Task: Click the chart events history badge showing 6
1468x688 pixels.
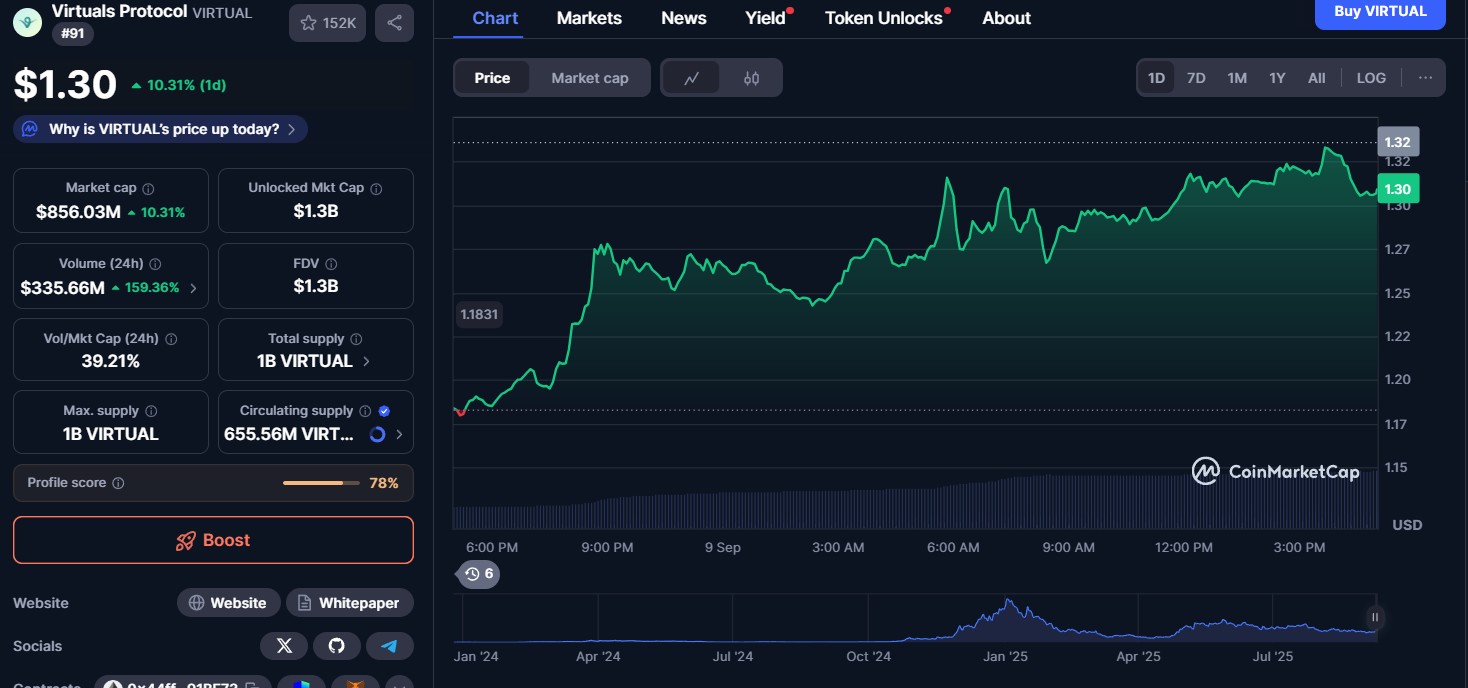Action: [x=479, y=574]
